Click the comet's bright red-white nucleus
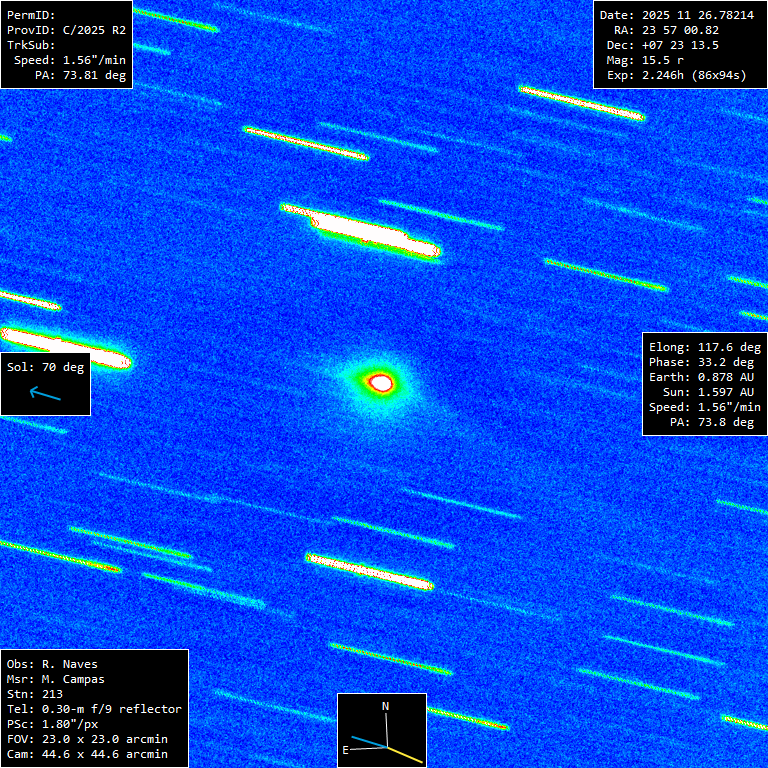The height and width of the screenshot is (768, 768). point(381,381)
